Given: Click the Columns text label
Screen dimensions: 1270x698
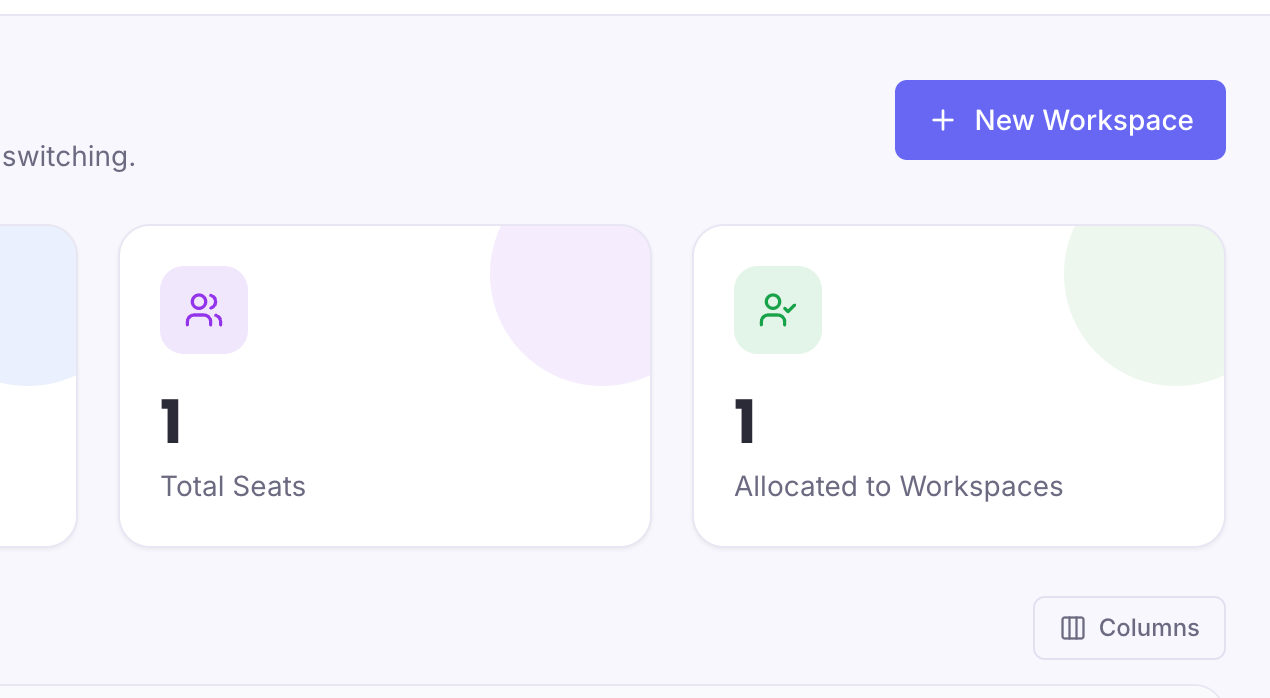Looking at the screenshot, I should tap(1149, 628).
